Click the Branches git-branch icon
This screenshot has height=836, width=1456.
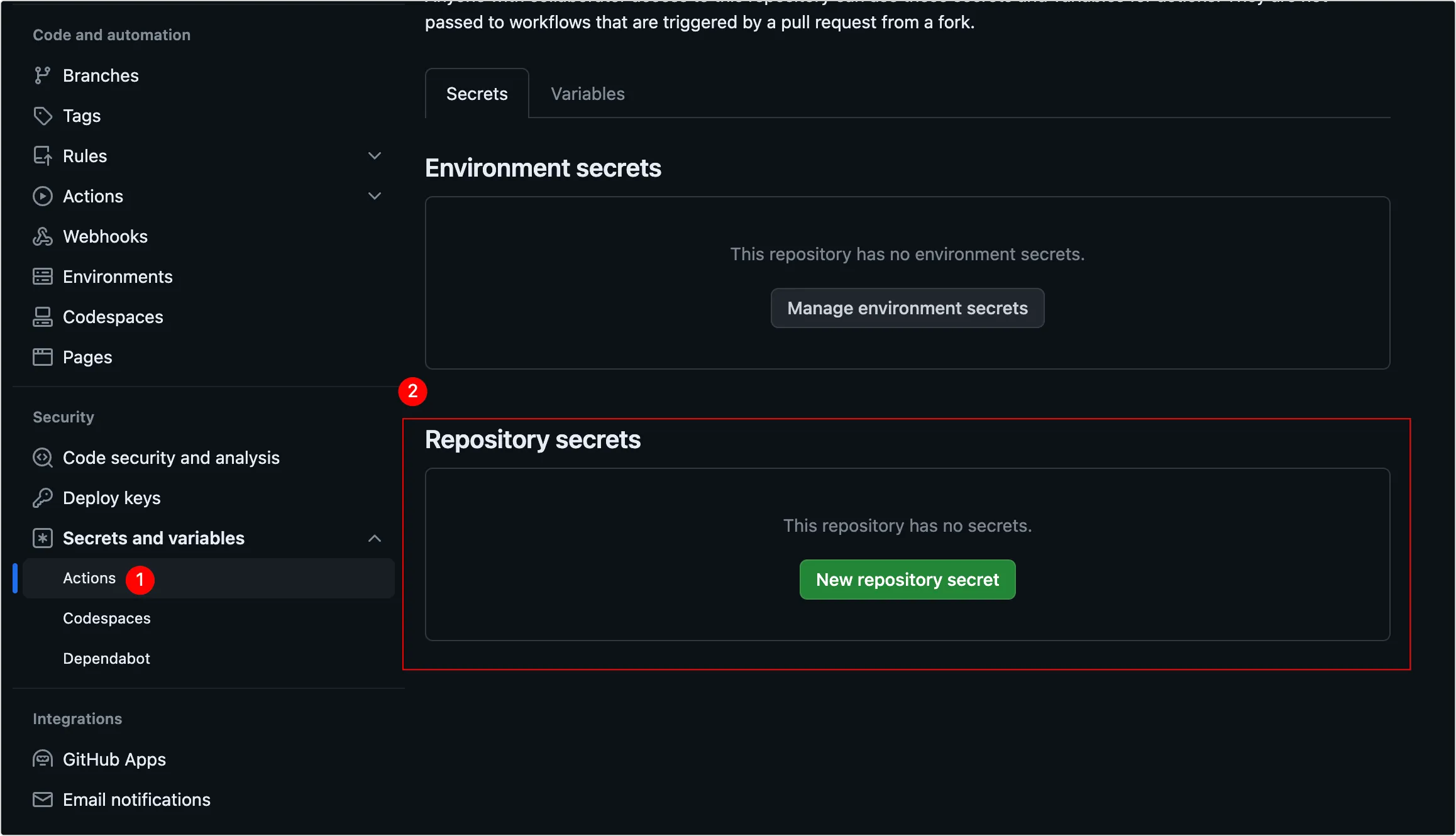point(42,75)
